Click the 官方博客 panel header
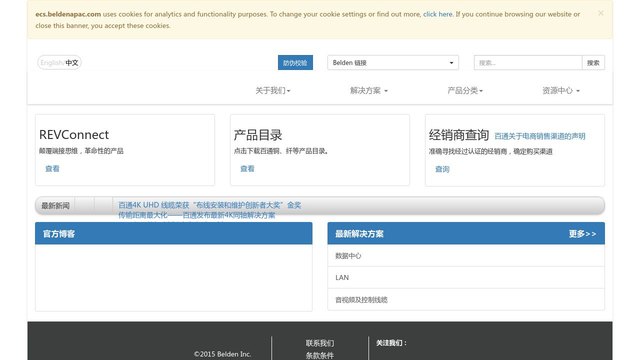 click(x=173, y=233)
